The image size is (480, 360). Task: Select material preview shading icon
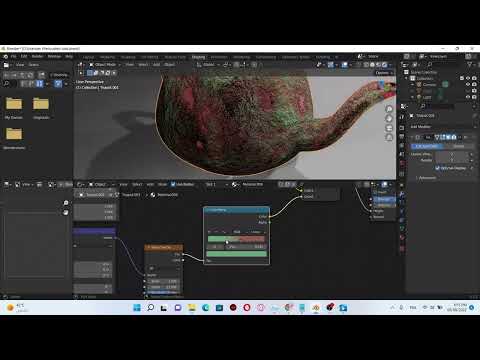pyautogui.click(x=378, y=65)
